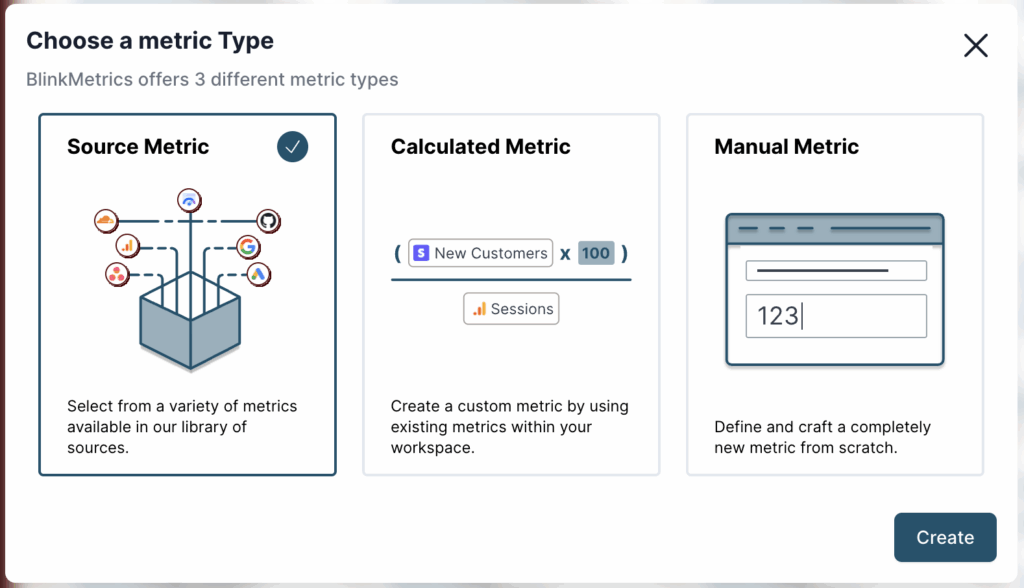Click the Google Analytics bar-chart source icon
Viewport: 1024px width, 588px height.
tap(127, 245)
